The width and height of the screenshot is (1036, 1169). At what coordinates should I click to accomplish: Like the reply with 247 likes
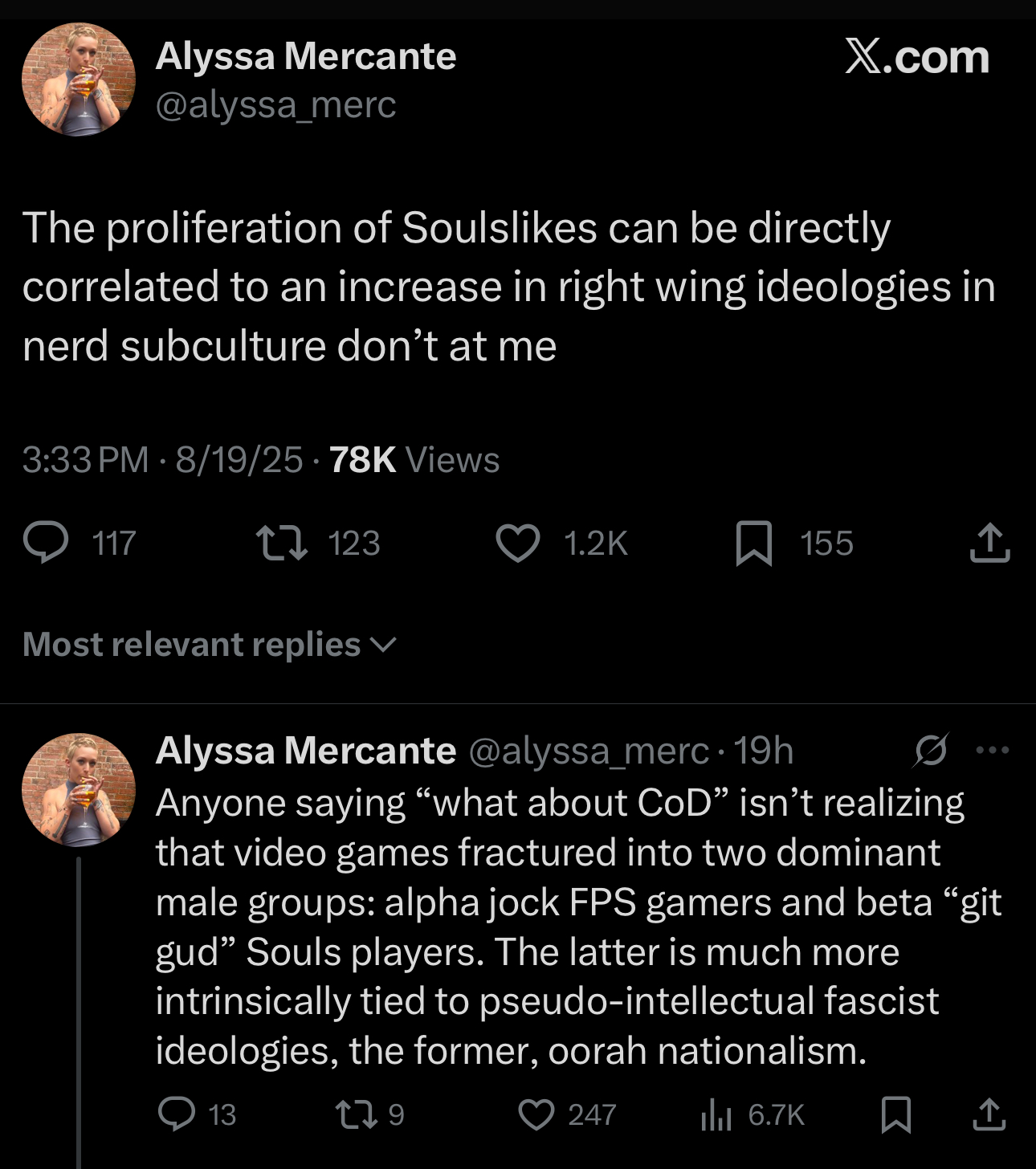536,1114
